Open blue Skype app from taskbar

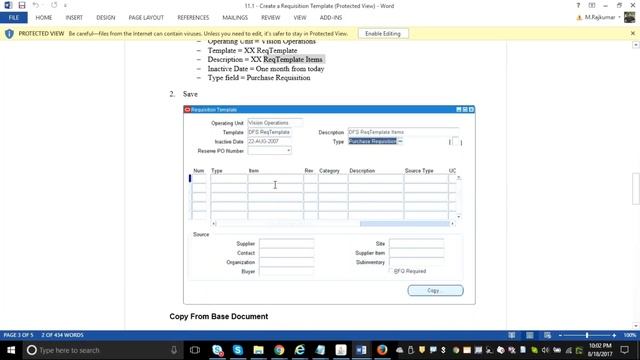click(x=238, y=350)
